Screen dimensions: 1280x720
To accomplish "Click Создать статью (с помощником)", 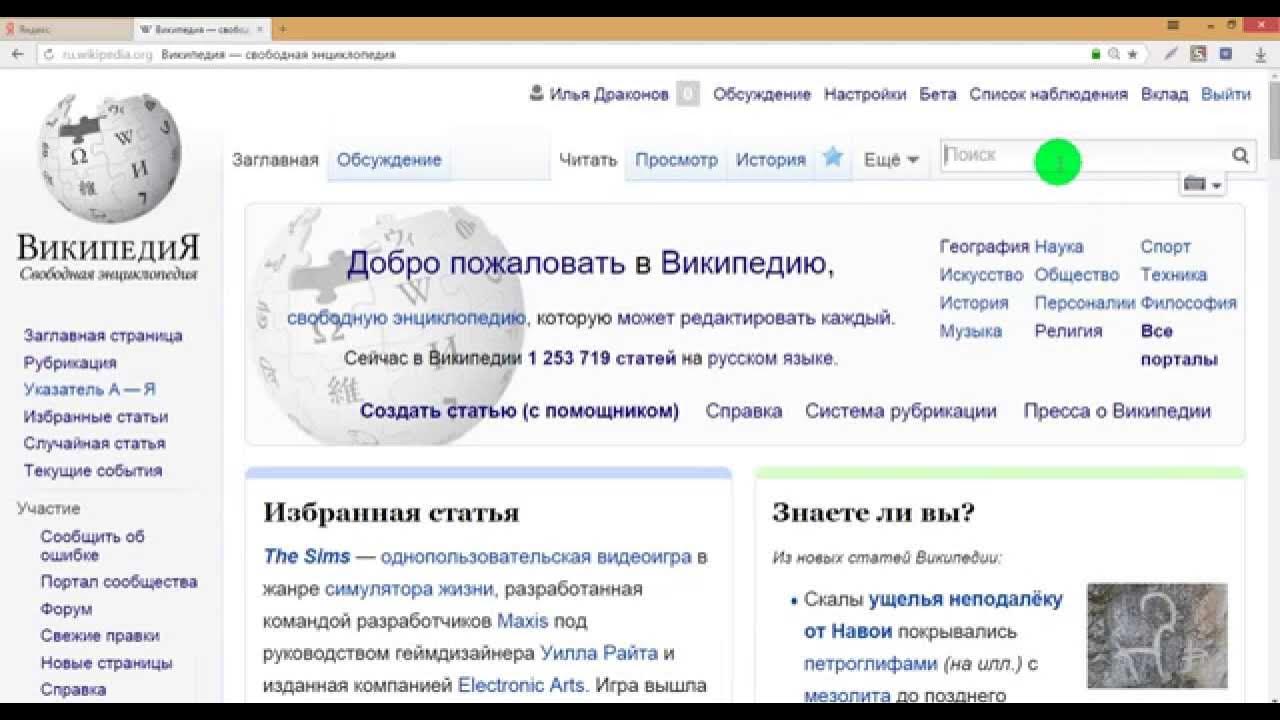I will pyautogui.click(x=519, y=411).
